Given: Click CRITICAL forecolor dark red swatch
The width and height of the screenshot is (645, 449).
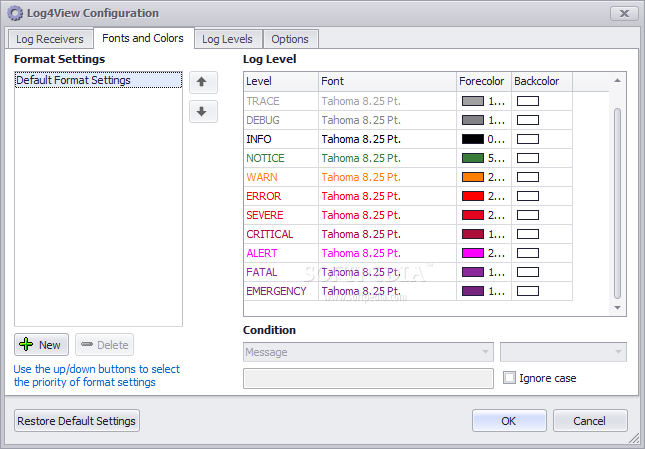Looking at the screenshot, I should coord(473,234).
